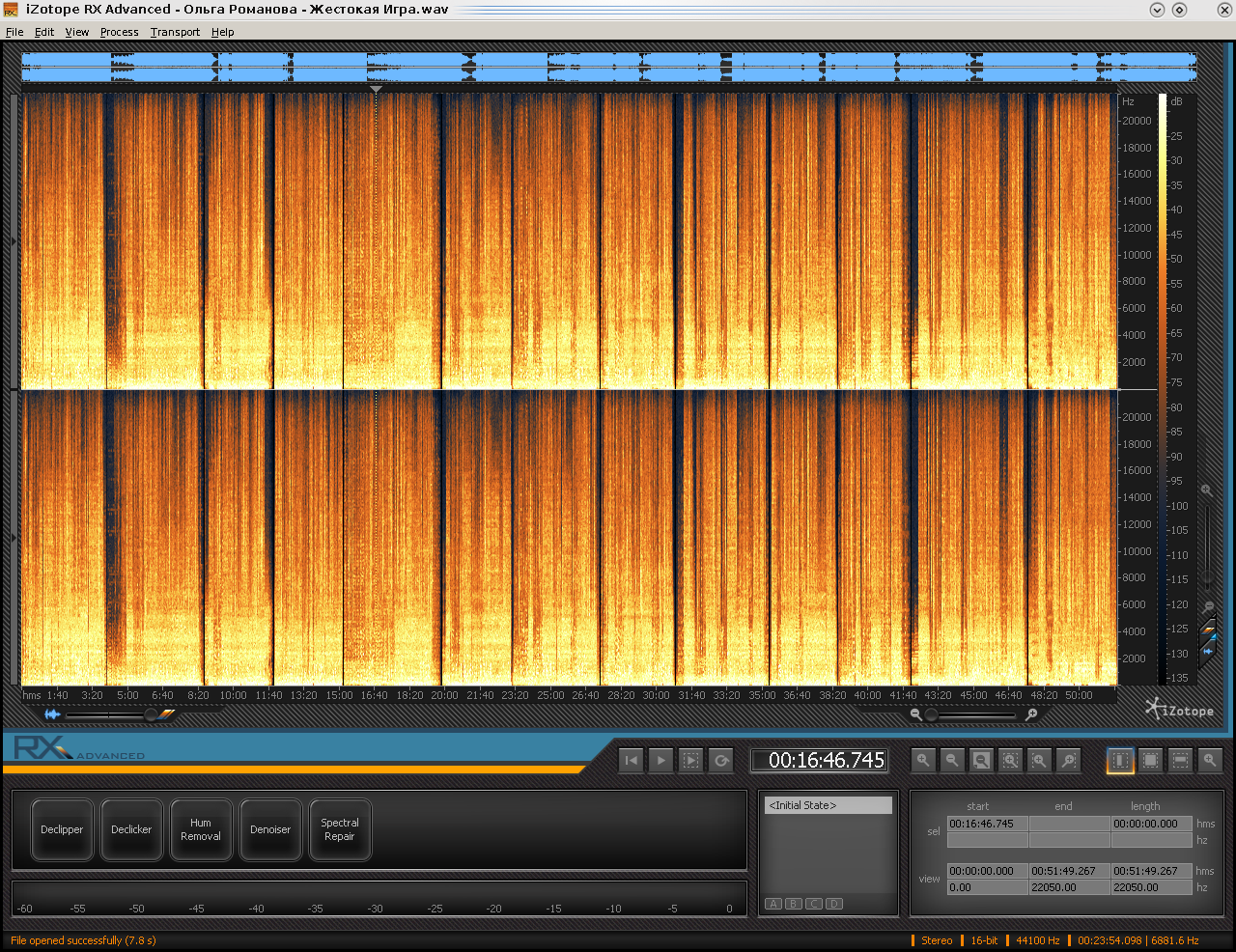This screenshot has height=952, width=1236.
Task: Select the time selection tool
Action: tap(1121, 761)
